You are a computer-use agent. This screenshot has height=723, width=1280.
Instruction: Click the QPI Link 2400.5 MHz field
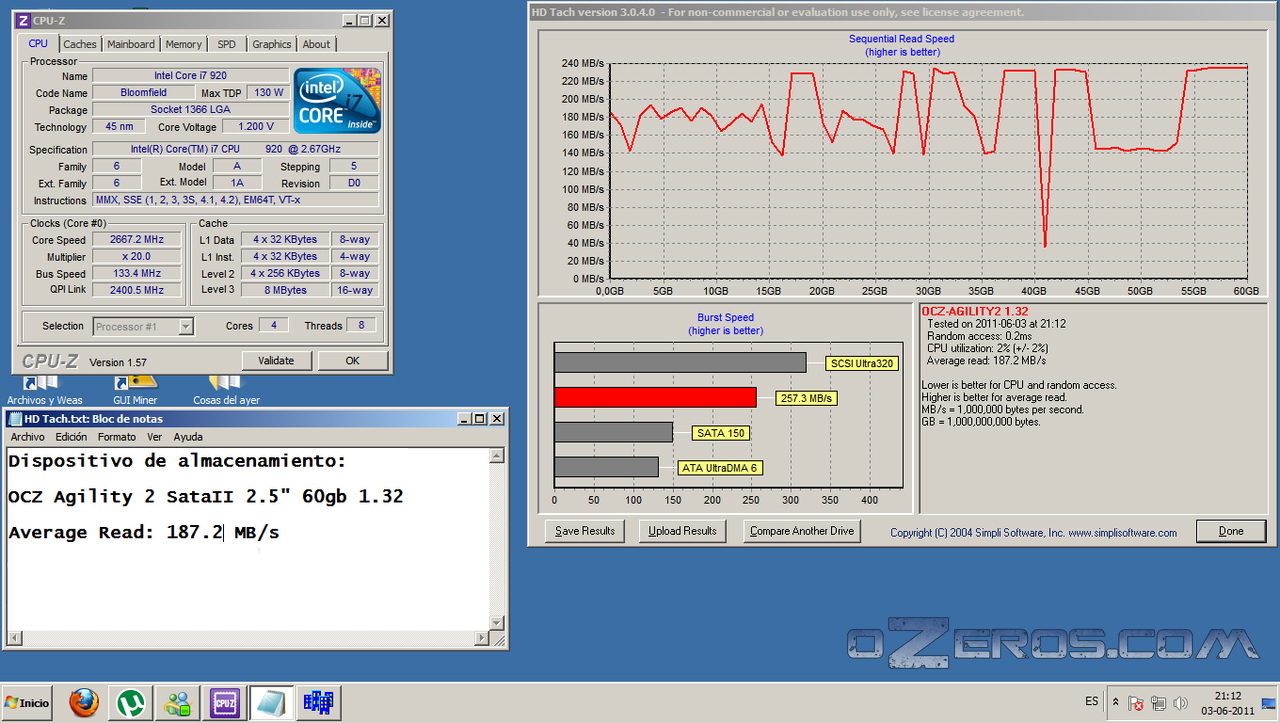click(137, 291)
